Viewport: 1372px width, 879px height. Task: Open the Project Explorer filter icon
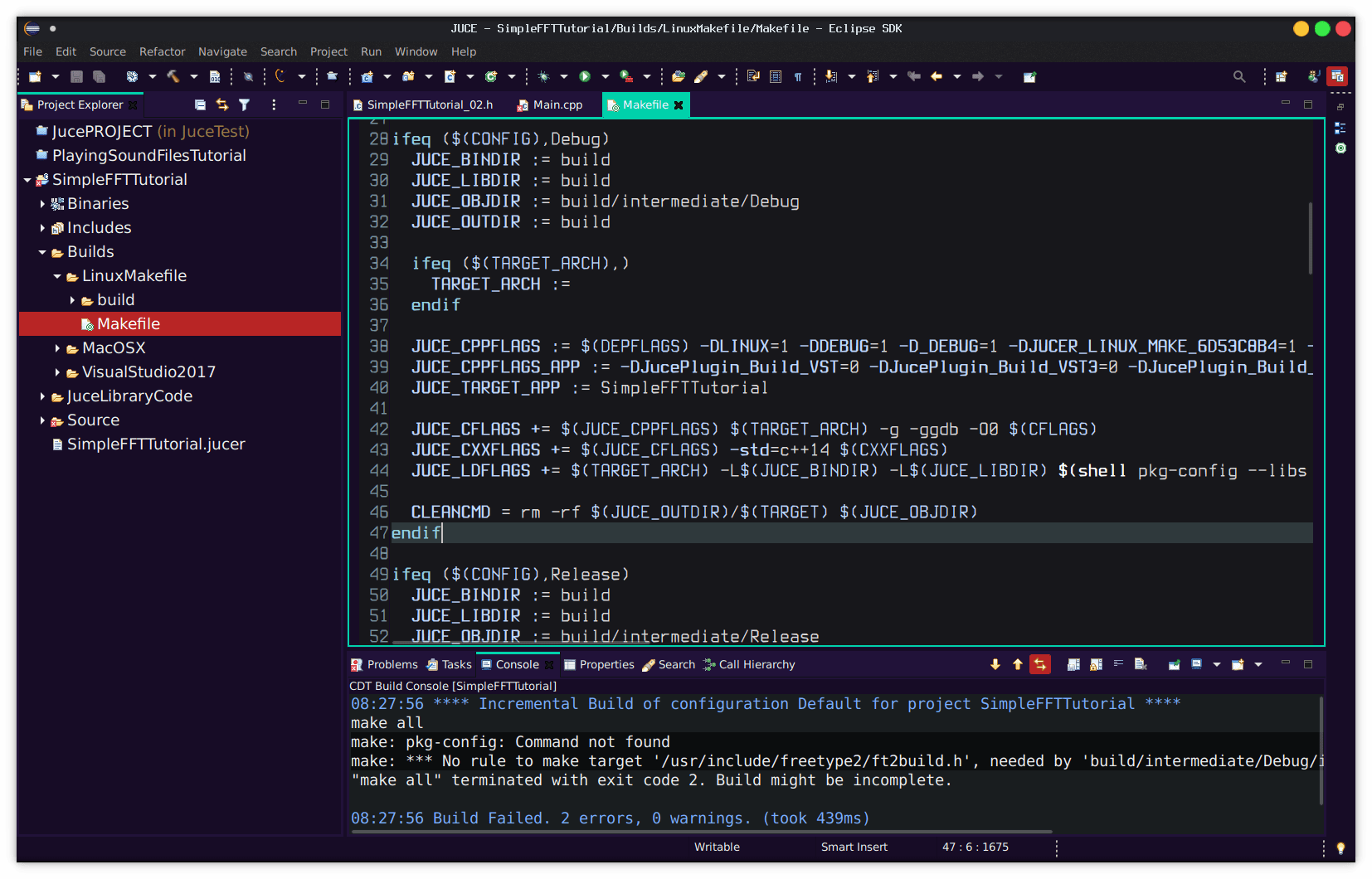pyautogui.click(x=244, y=104)
